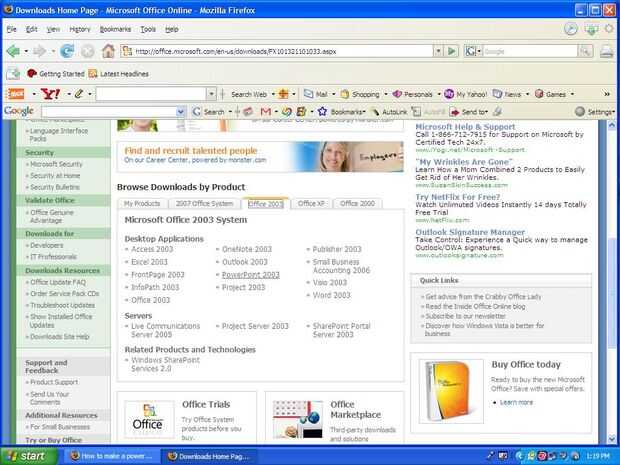Click the Office Update FAQ sidebar link
The width and height of the screenshot is (620, 465).
point(58,282)
